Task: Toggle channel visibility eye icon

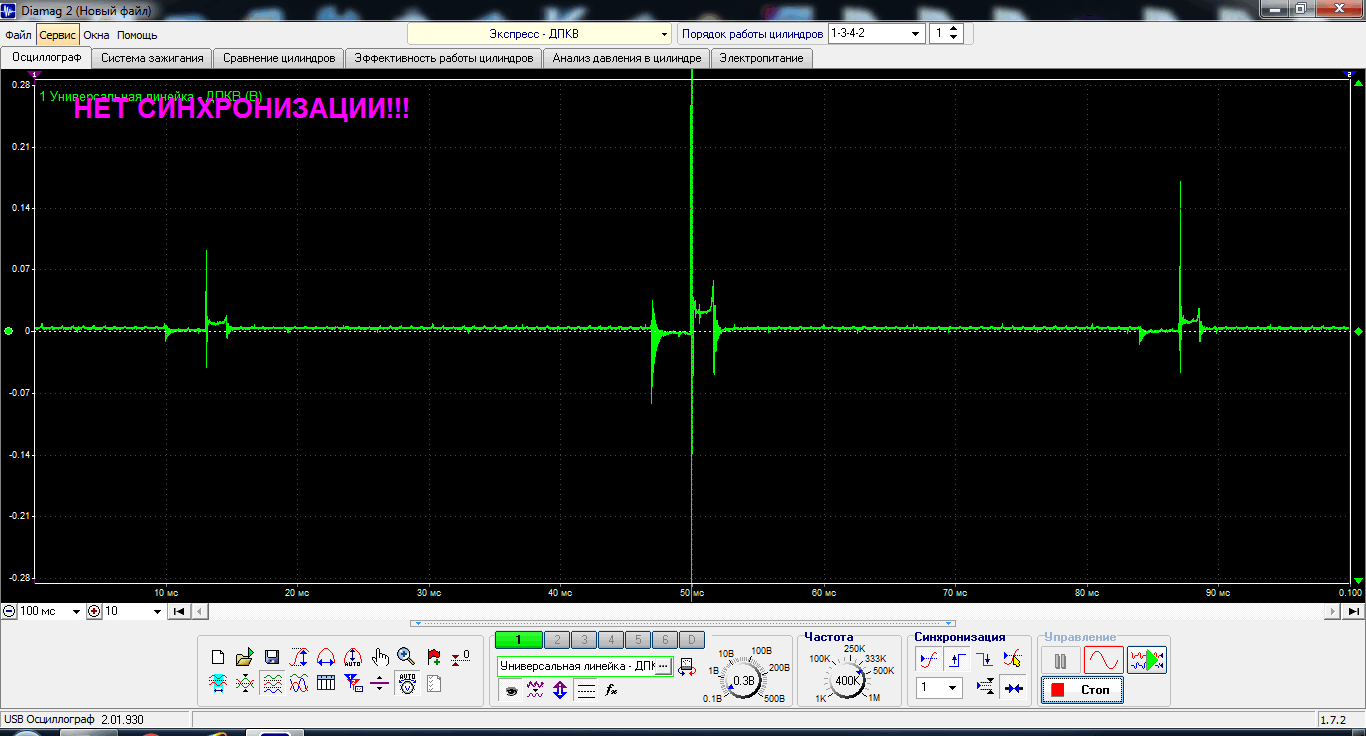Action: (511, 690)
